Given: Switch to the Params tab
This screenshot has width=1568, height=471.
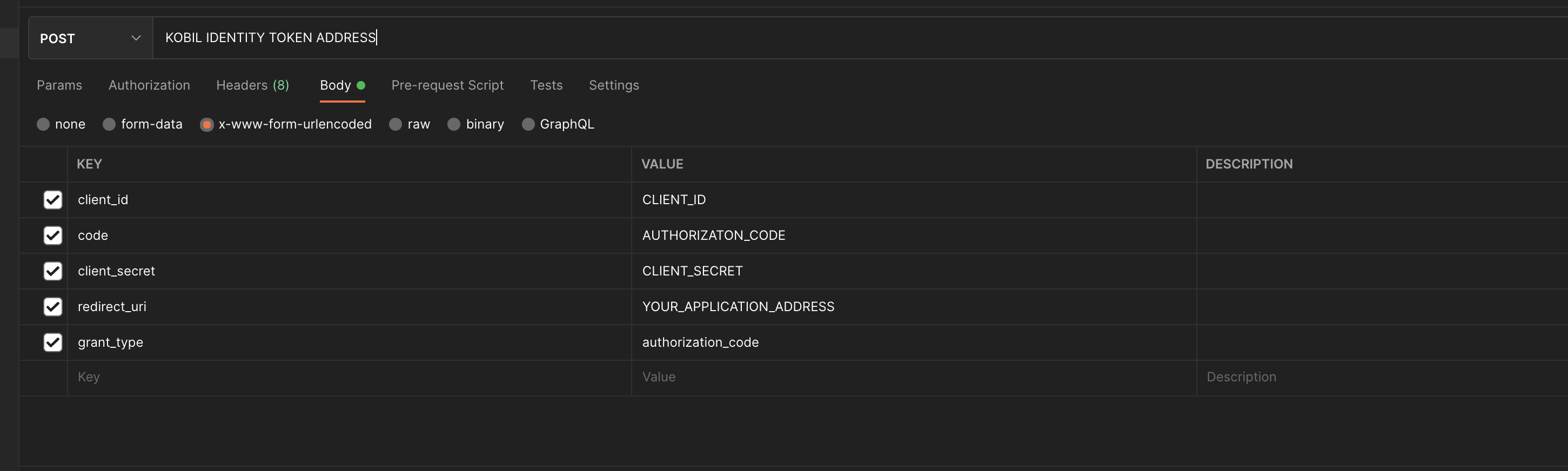Looking at the screenshot, I should point(59,85).
